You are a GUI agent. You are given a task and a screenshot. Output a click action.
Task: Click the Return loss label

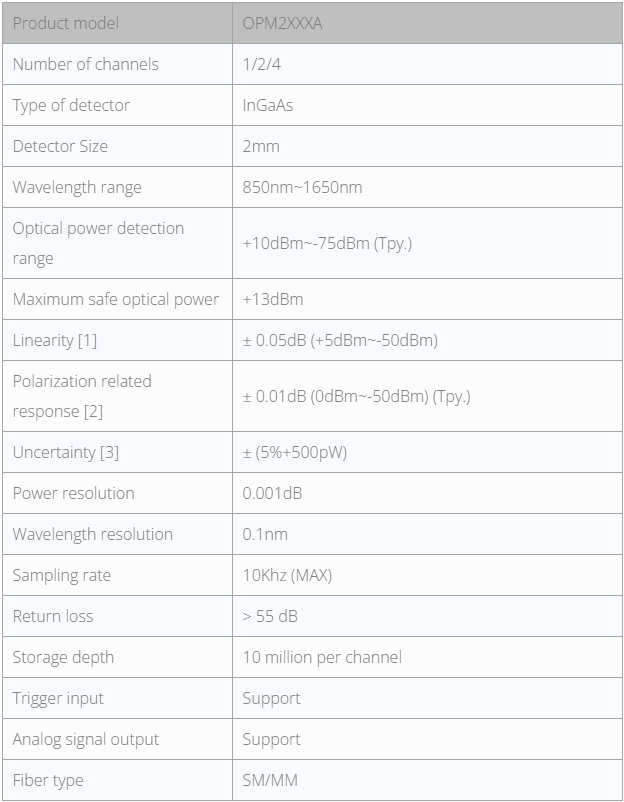pyautogui.click(x=53, y=616)
